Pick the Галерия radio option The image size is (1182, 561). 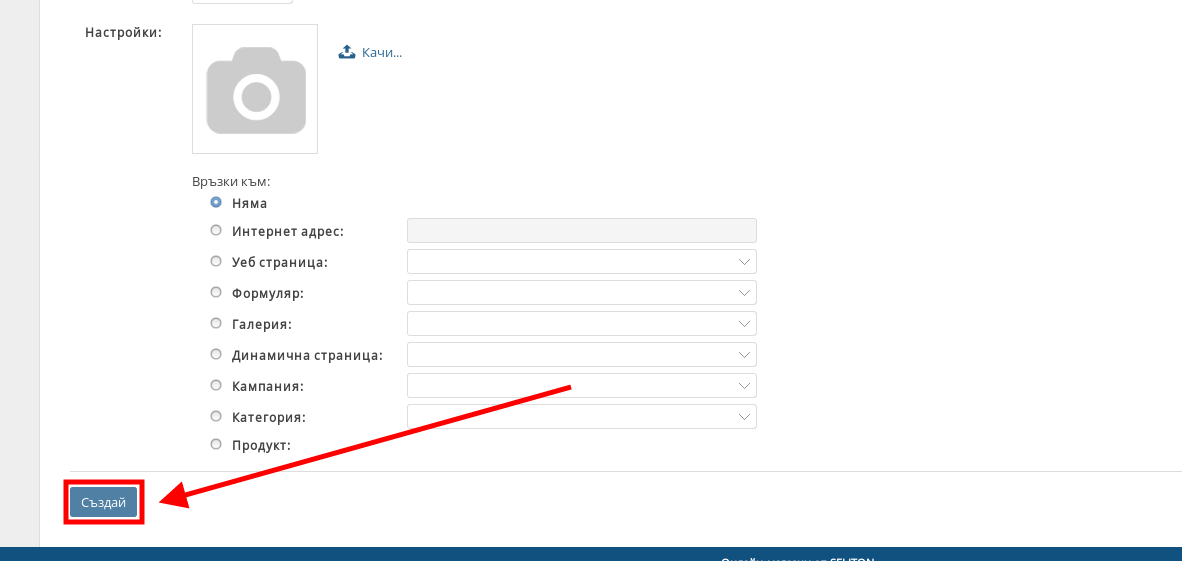[x=216, y=323]
